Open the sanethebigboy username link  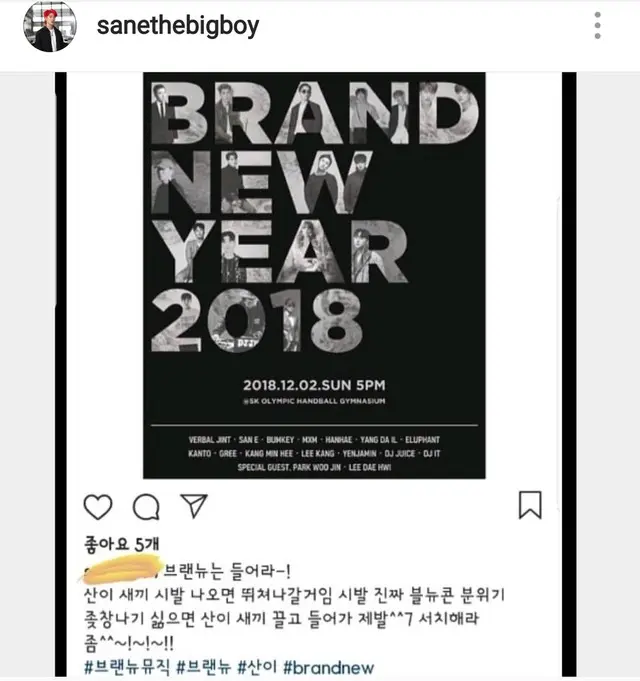(178, 26)
